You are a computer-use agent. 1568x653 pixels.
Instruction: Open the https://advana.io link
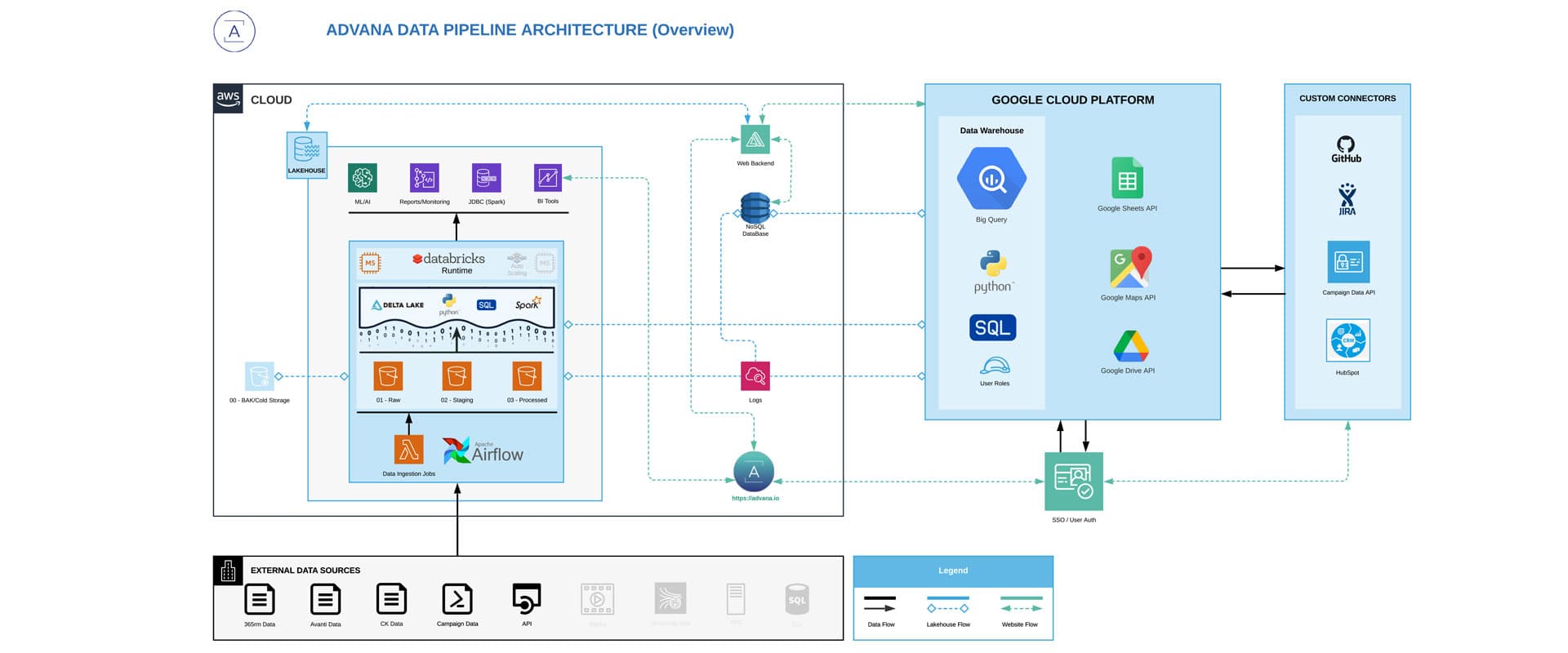coord(755,498)
